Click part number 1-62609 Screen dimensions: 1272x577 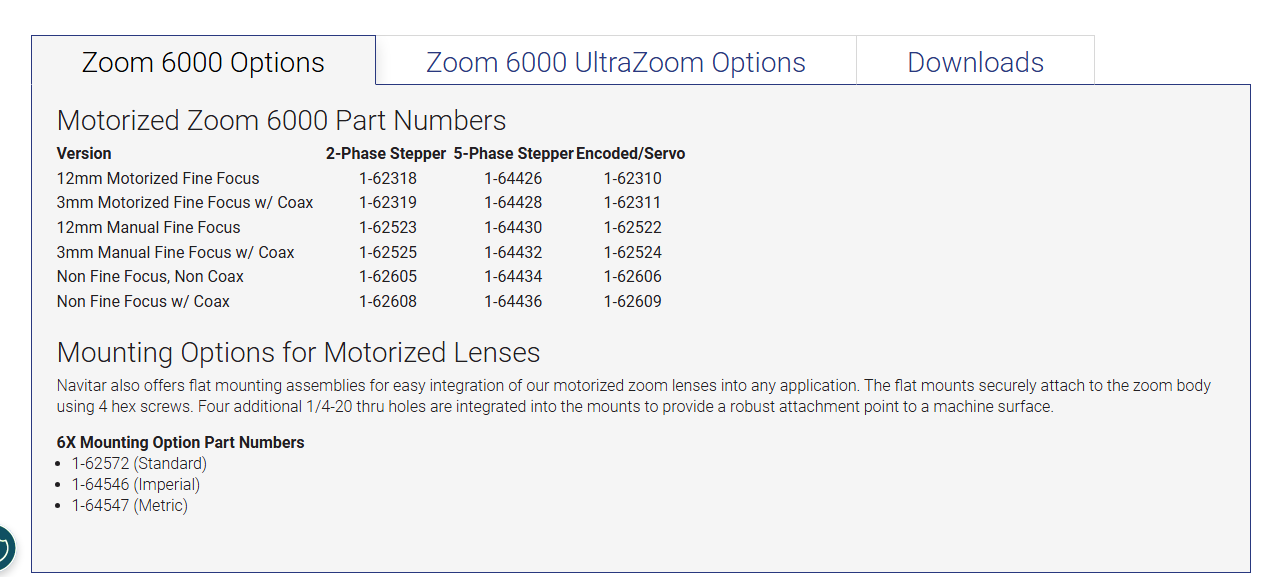tap(632, 301)
